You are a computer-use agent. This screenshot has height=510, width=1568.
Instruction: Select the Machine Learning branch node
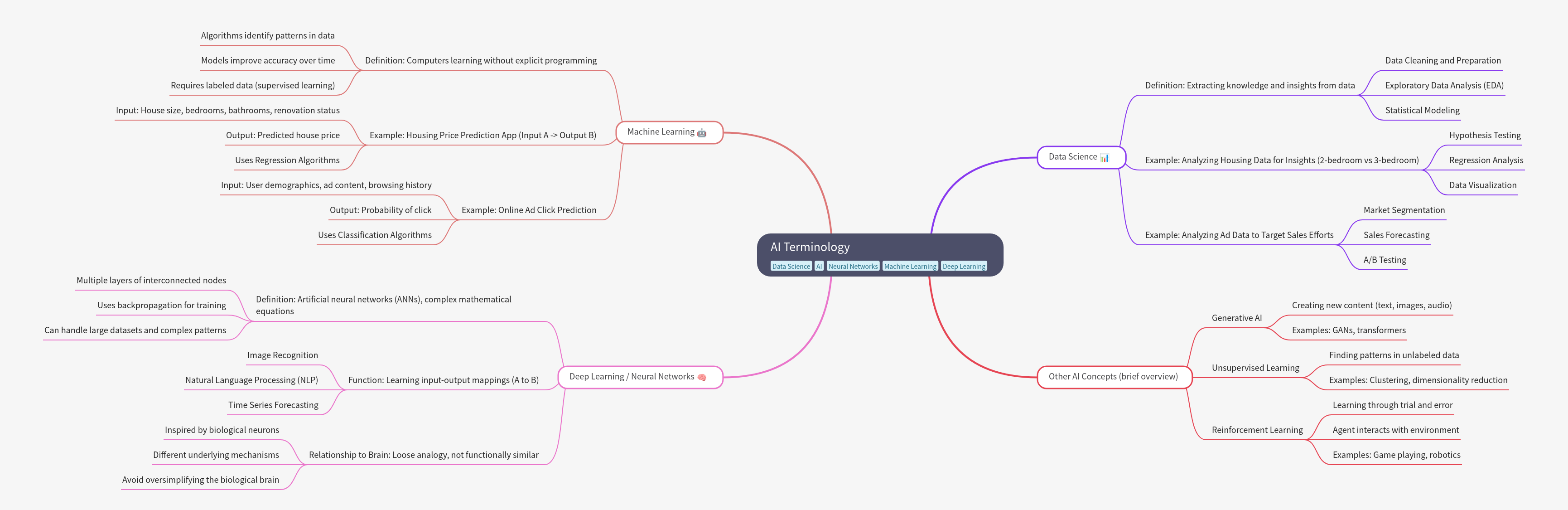[670, 132]
